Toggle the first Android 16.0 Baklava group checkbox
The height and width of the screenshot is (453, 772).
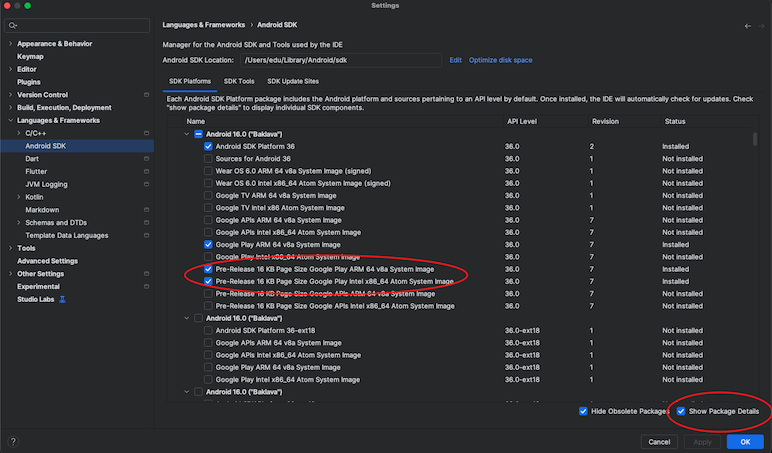[x=198, y=134]
